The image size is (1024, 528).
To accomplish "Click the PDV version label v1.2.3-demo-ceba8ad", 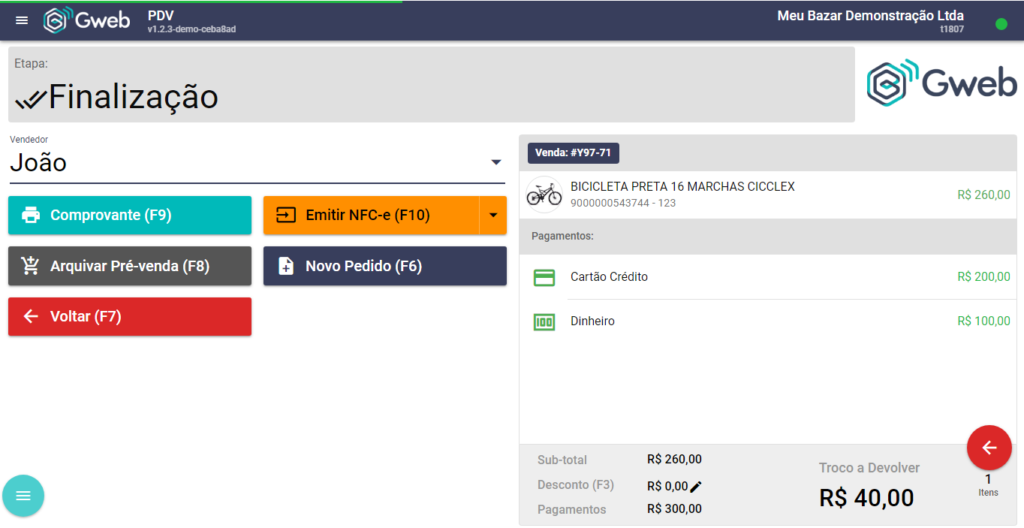I will click(x=191, y=29).
